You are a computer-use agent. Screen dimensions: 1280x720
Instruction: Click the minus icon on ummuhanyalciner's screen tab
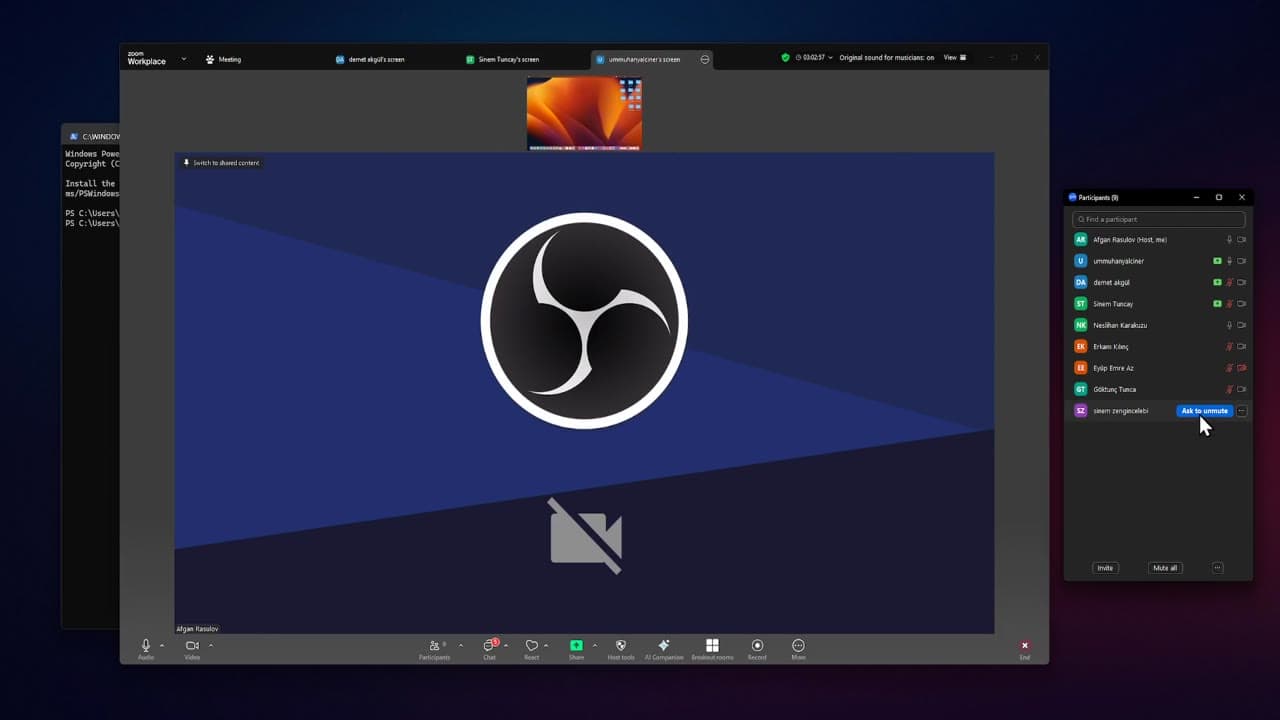[705, 59]
